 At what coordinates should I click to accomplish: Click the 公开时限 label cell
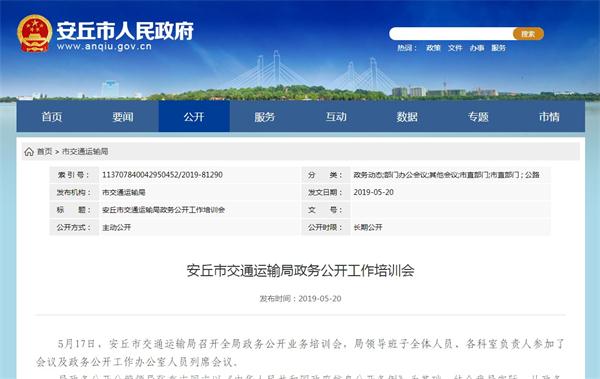[x=326, y=227]
